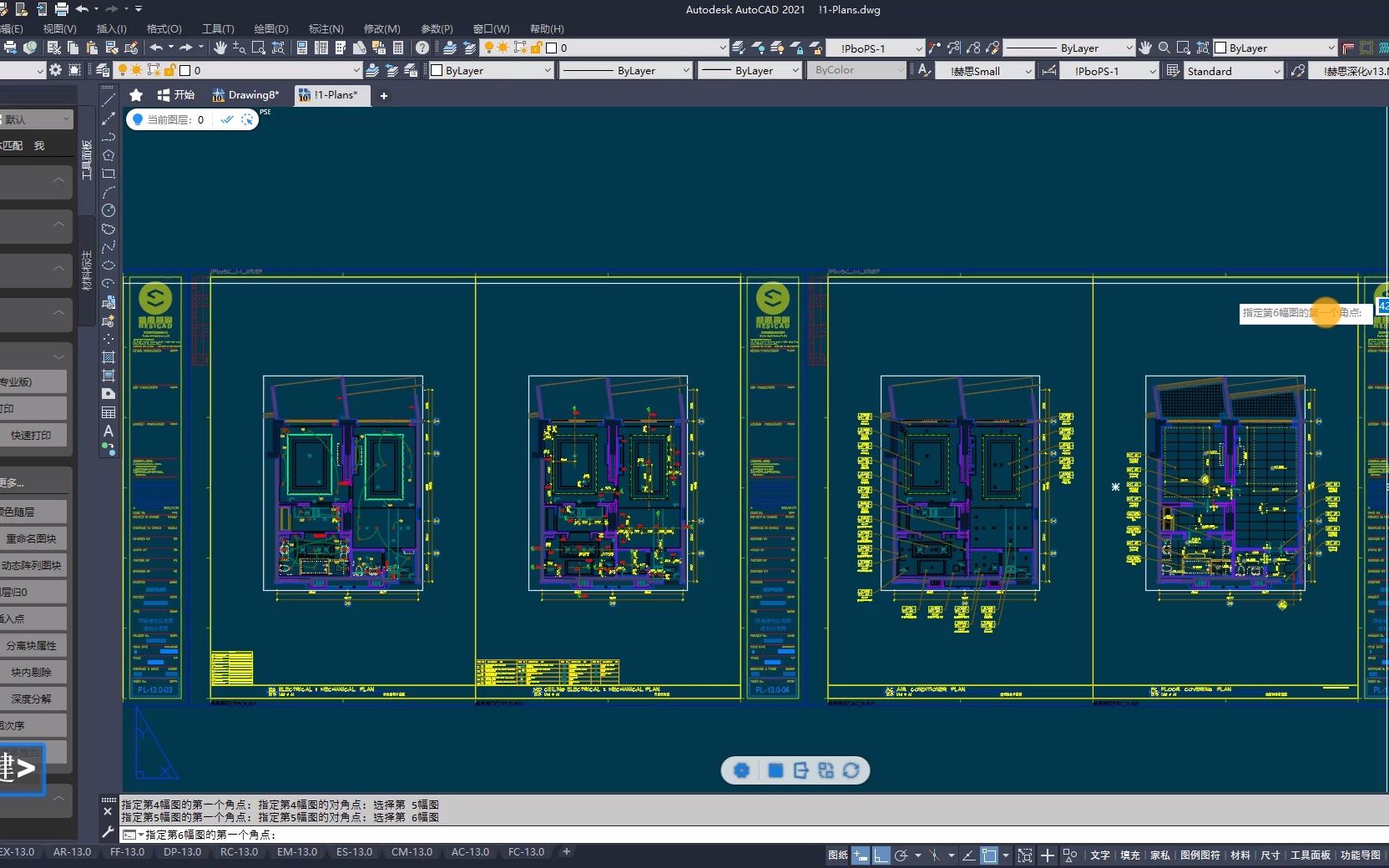Toggle dynamic input in status bar
Viewport: 1389px width, 868px height.
[x=860, y=855]
